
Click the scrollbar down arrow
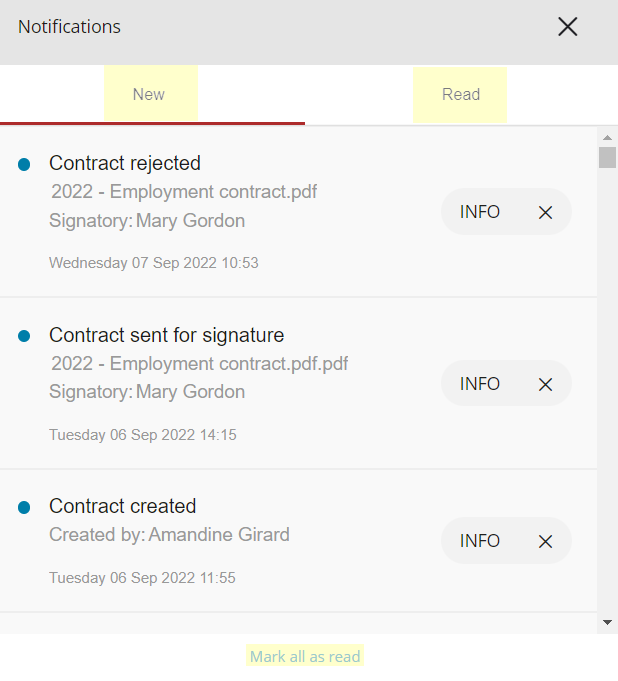click(x=607, y=622)
